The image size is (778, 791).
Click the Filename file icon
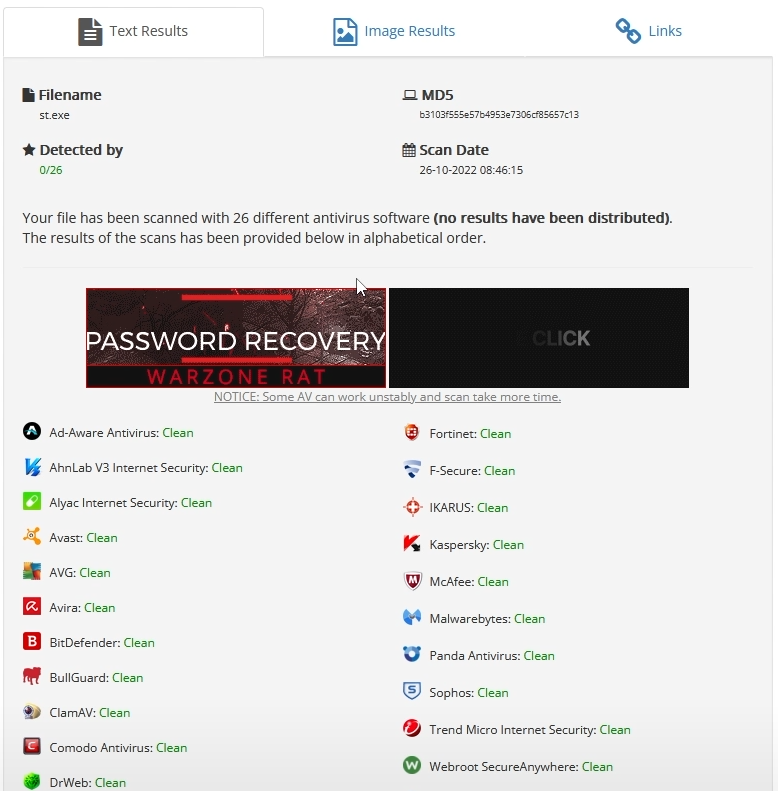coord(29,95)
